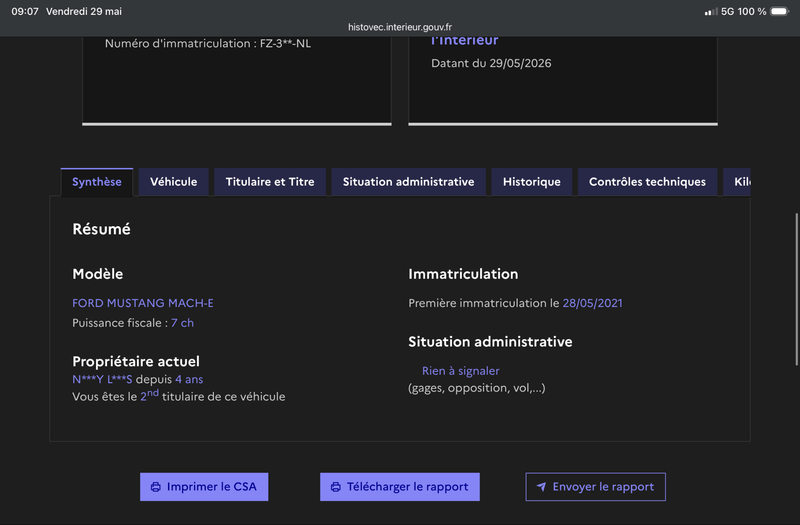Click the Rien à signaler status
Viewport: 800px width, 525px height.
[461, 371]
